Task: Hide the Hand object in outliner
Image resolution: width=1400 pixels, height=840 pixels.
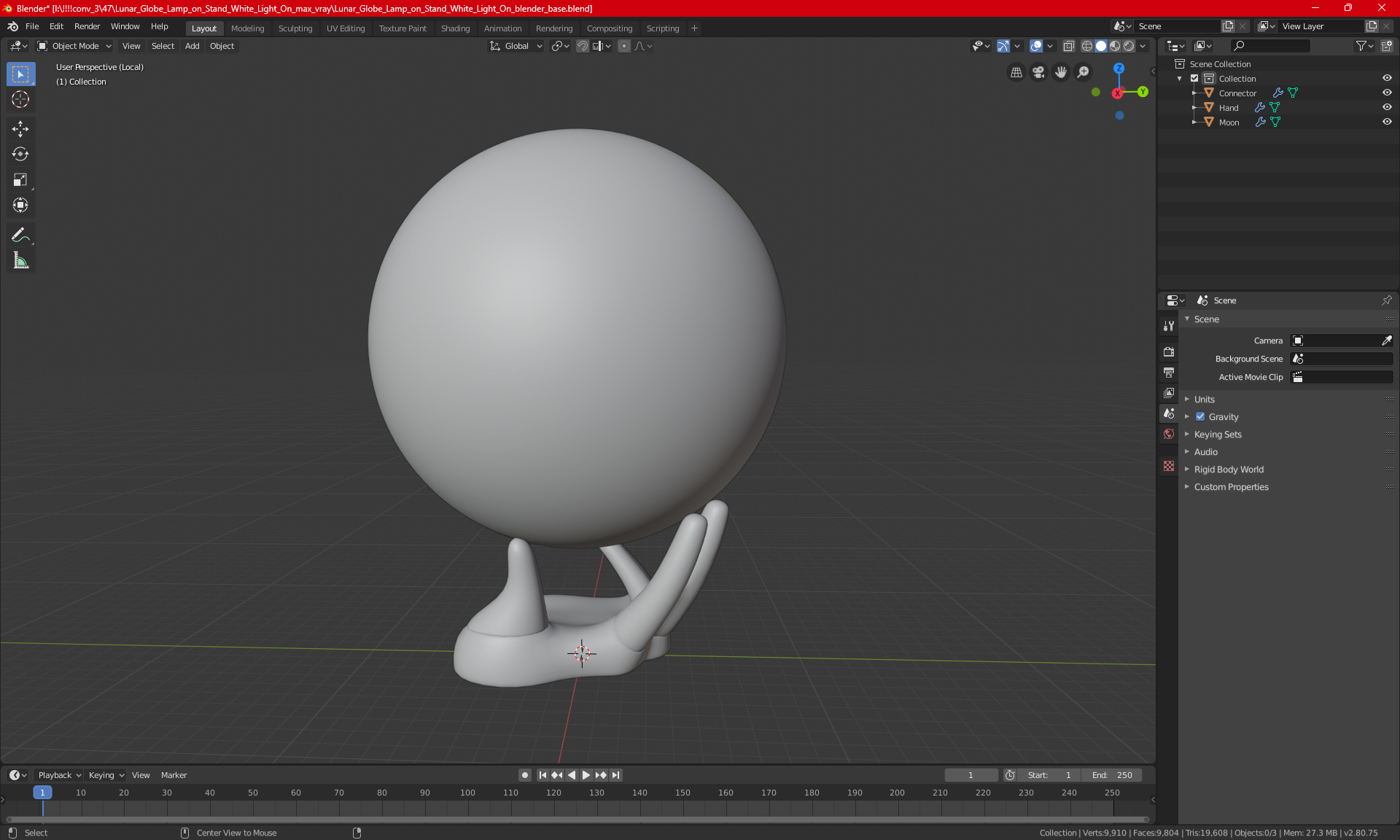Action: [1387, 107]
